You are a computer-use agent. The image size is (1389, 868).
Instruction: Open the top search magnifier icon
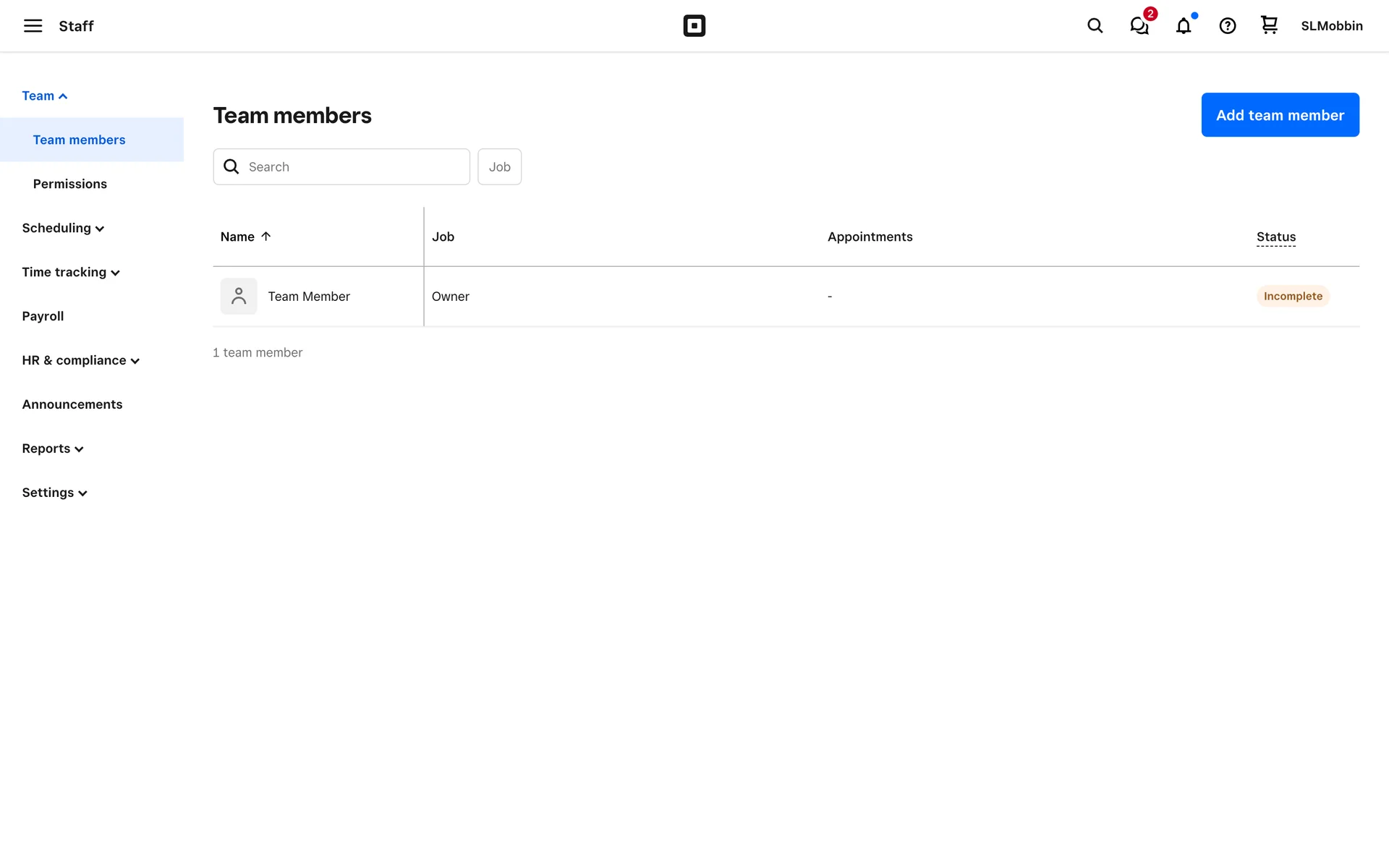pos(1095,26)
